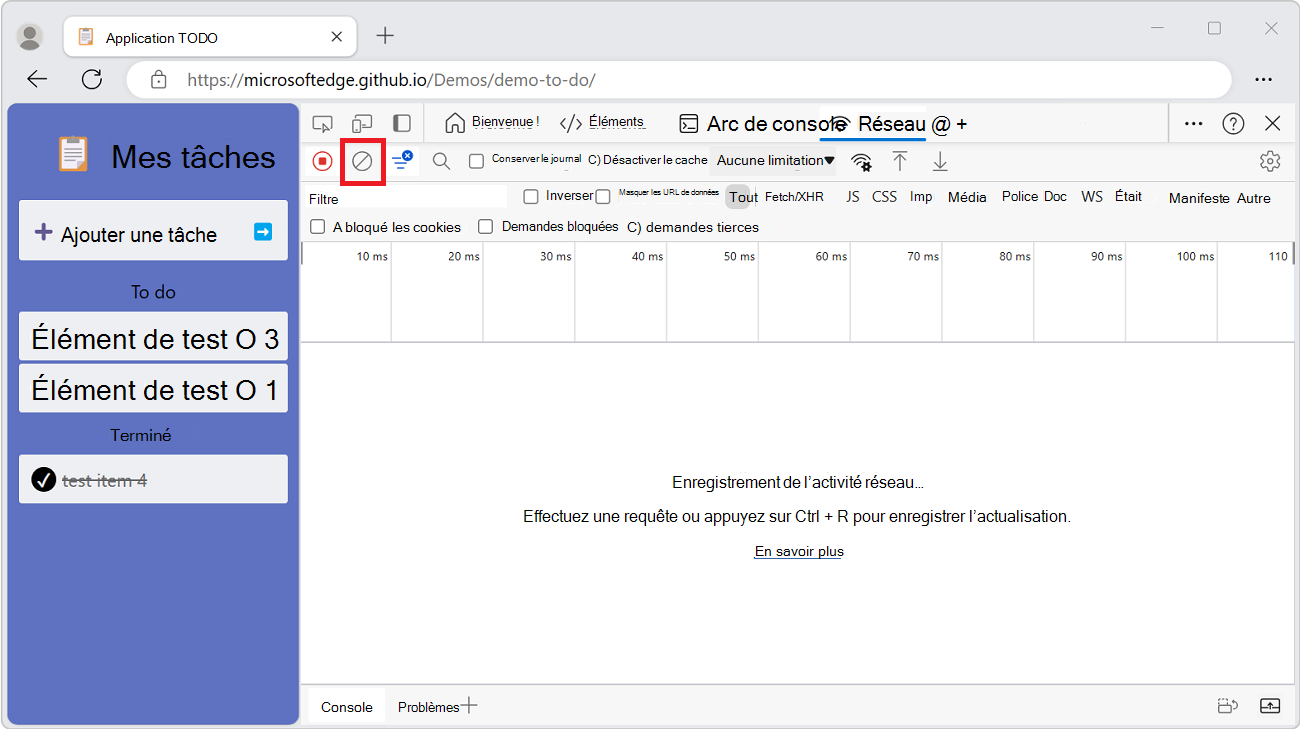This screenshot has height=729, width=1300.
Task: Filter by Était type
Action: tap(1128, 197)
